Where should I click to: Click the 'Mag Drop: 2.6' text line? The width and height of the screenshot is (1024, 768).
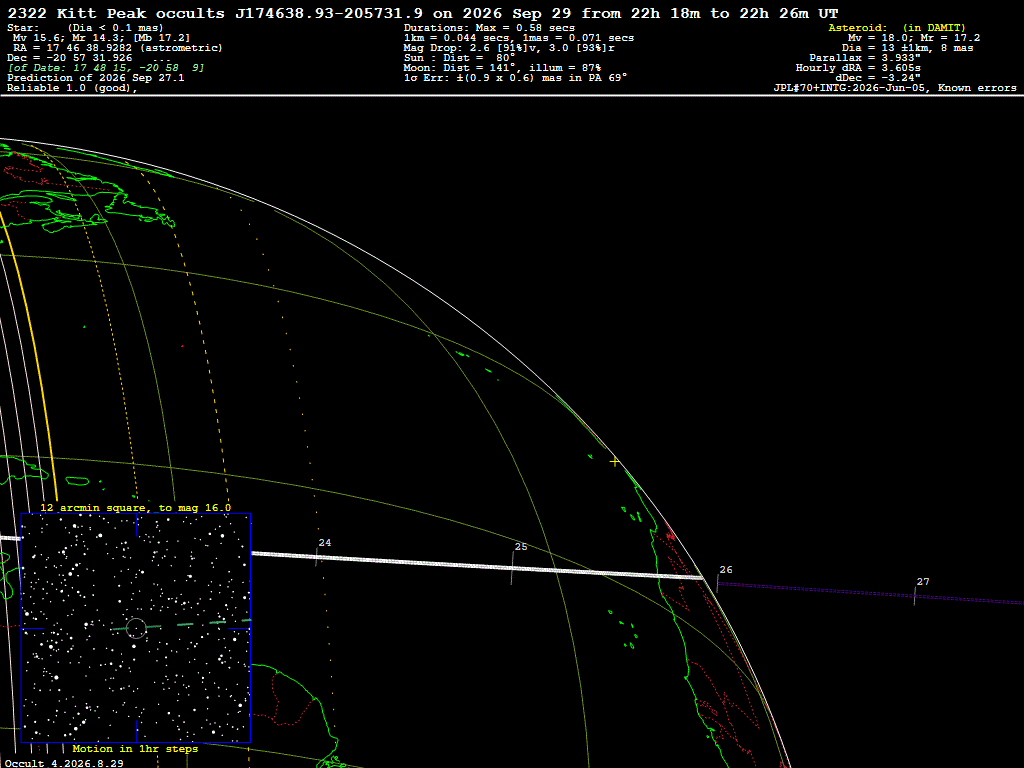pyautogui.click(x=509, y=48)
